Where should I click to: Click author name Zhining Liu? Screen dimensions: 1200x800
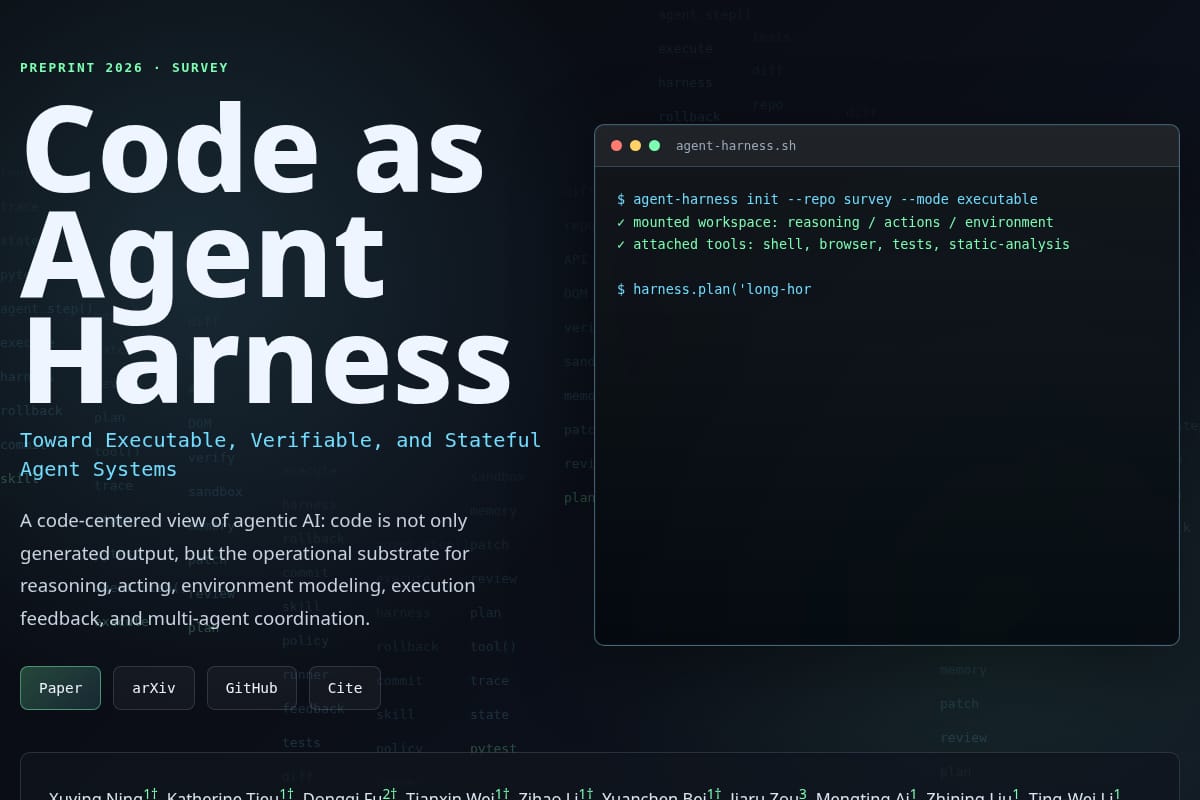969,796
